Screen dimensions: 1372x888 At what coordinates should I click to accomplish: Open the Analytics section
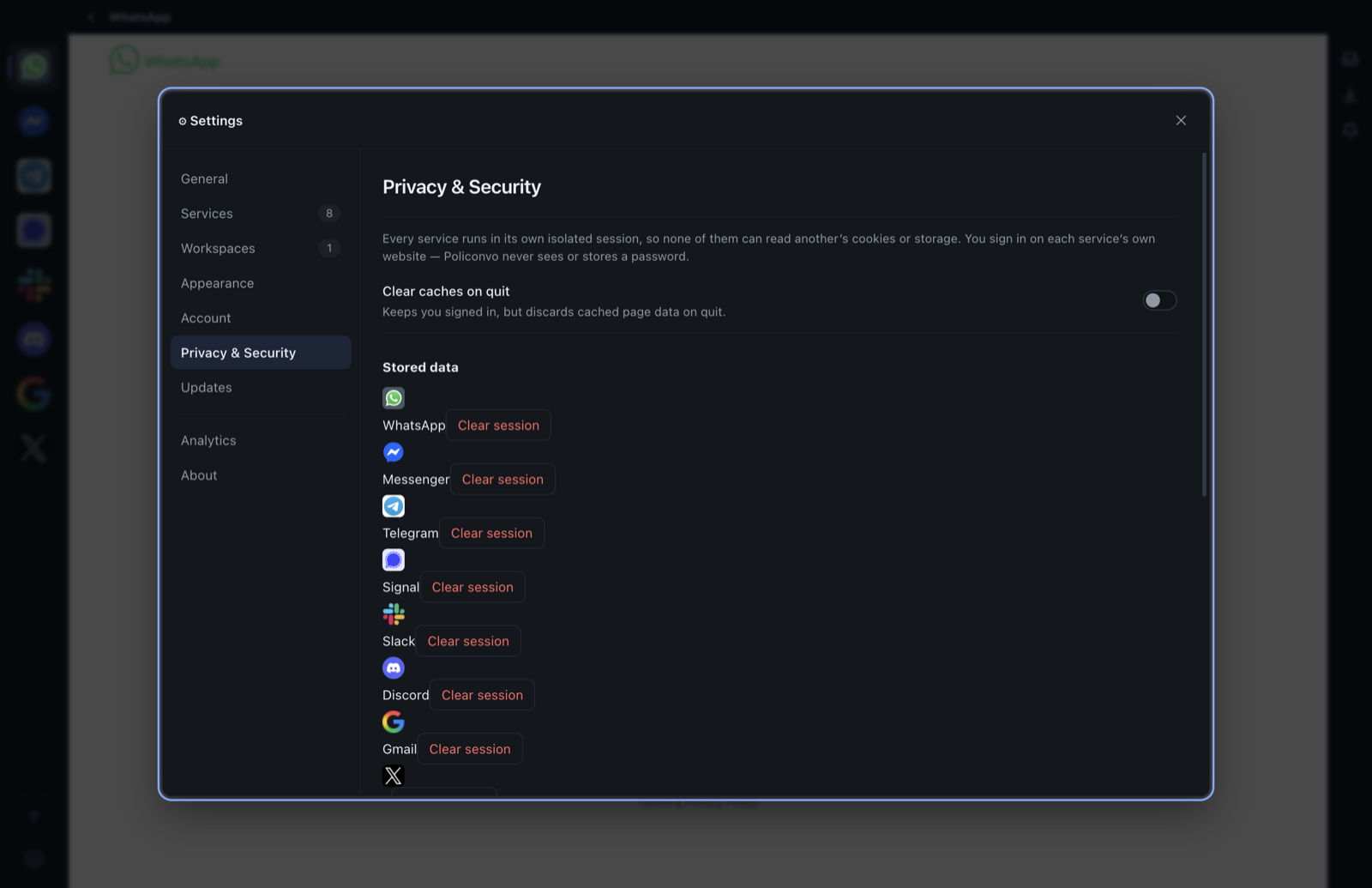coord(261,440)
